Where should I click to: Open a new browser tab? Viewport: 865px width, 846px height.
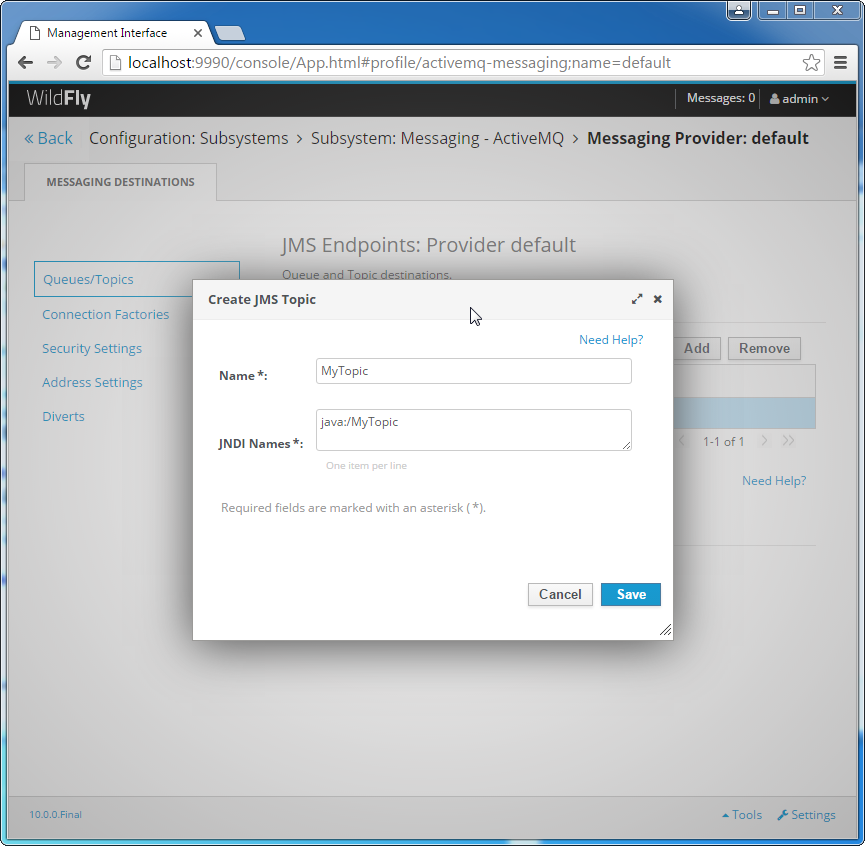coord(230,33)
